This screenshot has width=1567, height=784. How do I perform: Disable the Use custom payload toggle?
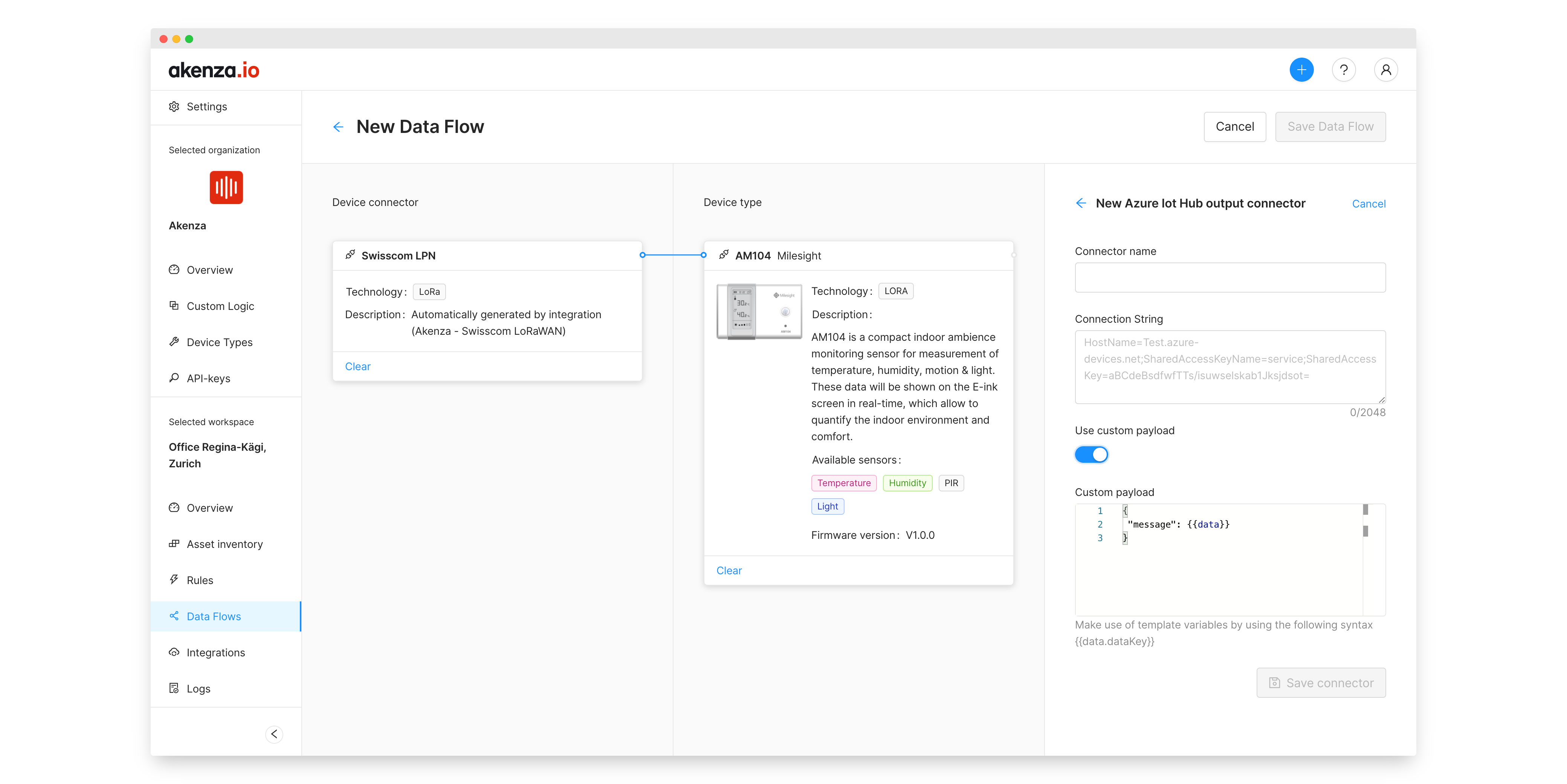click(1091, 455)
